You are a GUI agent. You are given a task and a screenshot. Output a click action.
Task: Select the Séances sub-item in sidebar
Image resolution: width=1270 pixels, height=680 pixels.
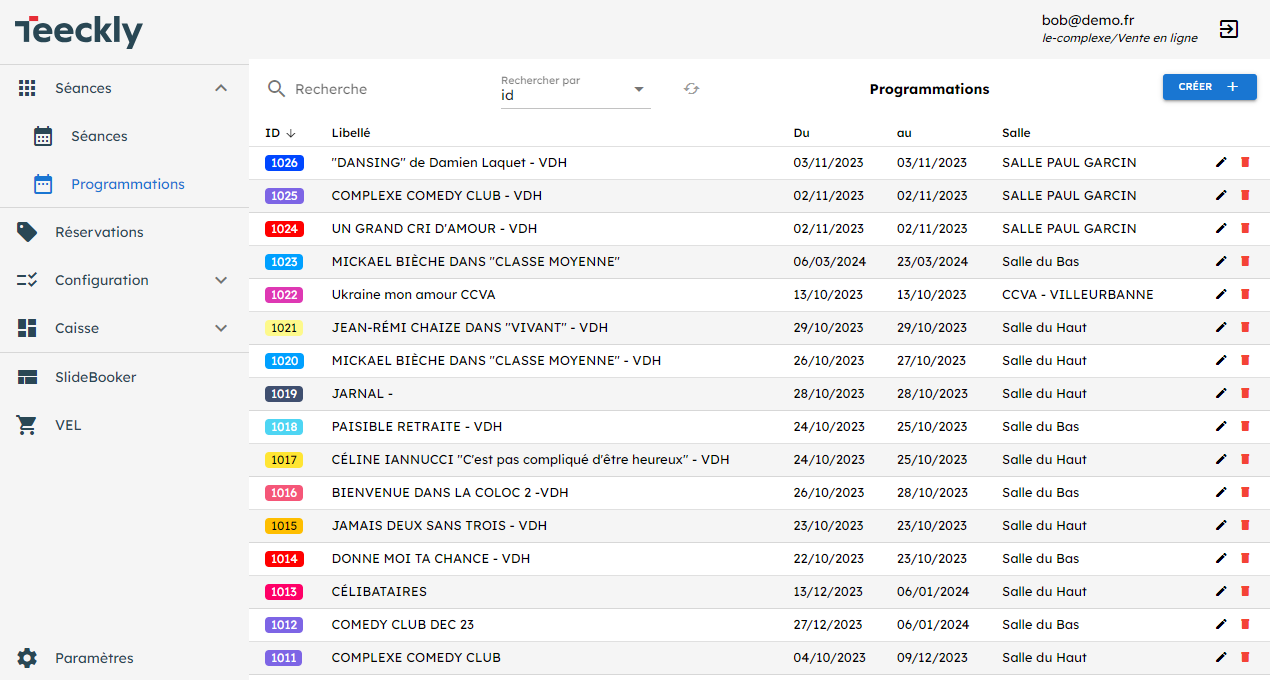click(99, 136)
